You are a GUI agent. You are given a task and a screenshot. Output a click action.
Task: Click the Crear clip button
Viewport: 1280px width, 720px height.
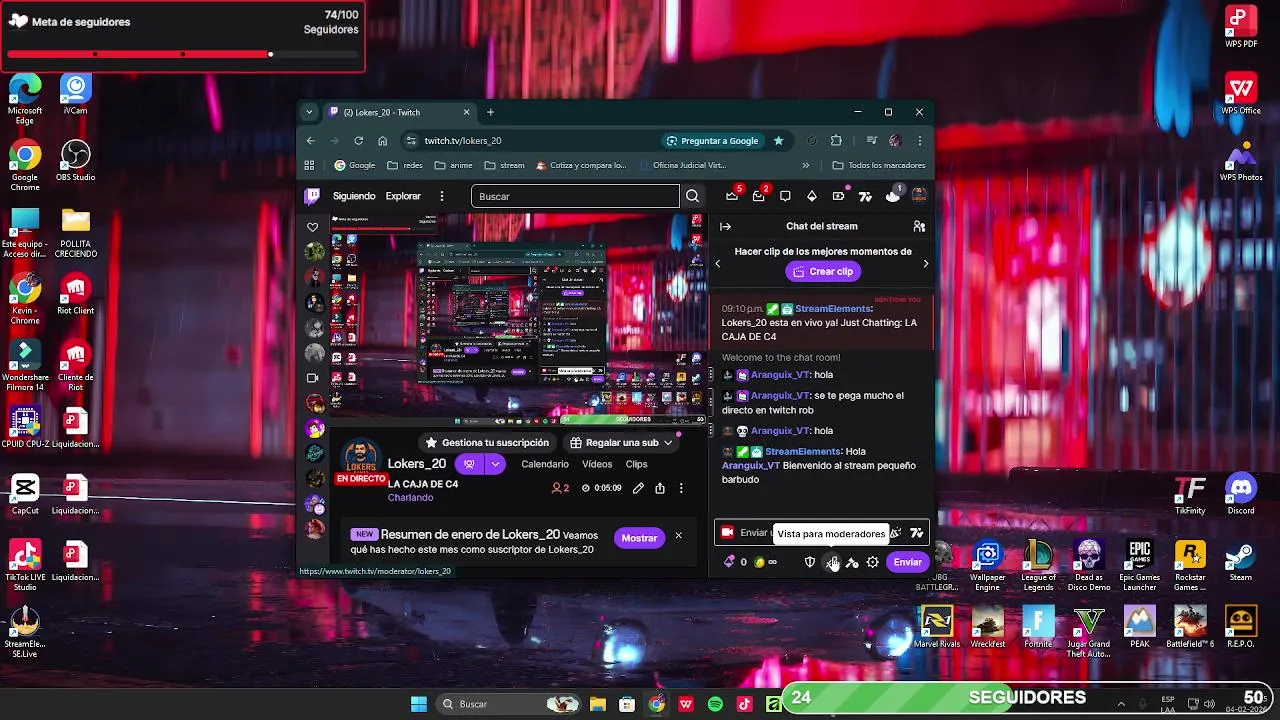[823, 272]
